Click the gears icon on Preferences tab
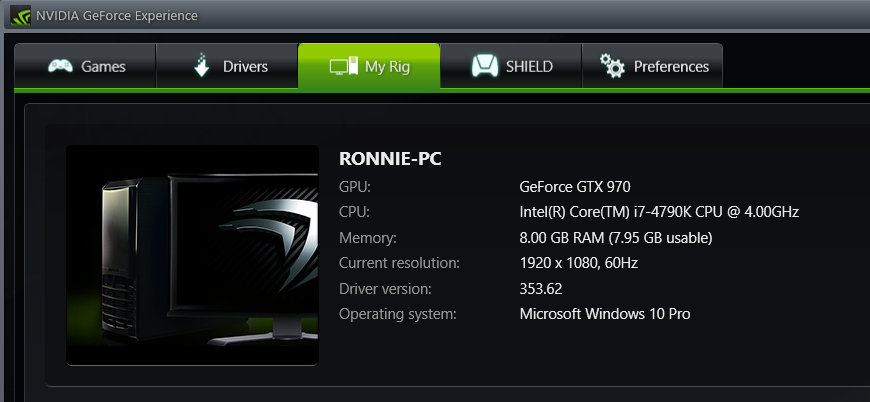The height and width of the screenshot is (402, 870). pos(613,65)
